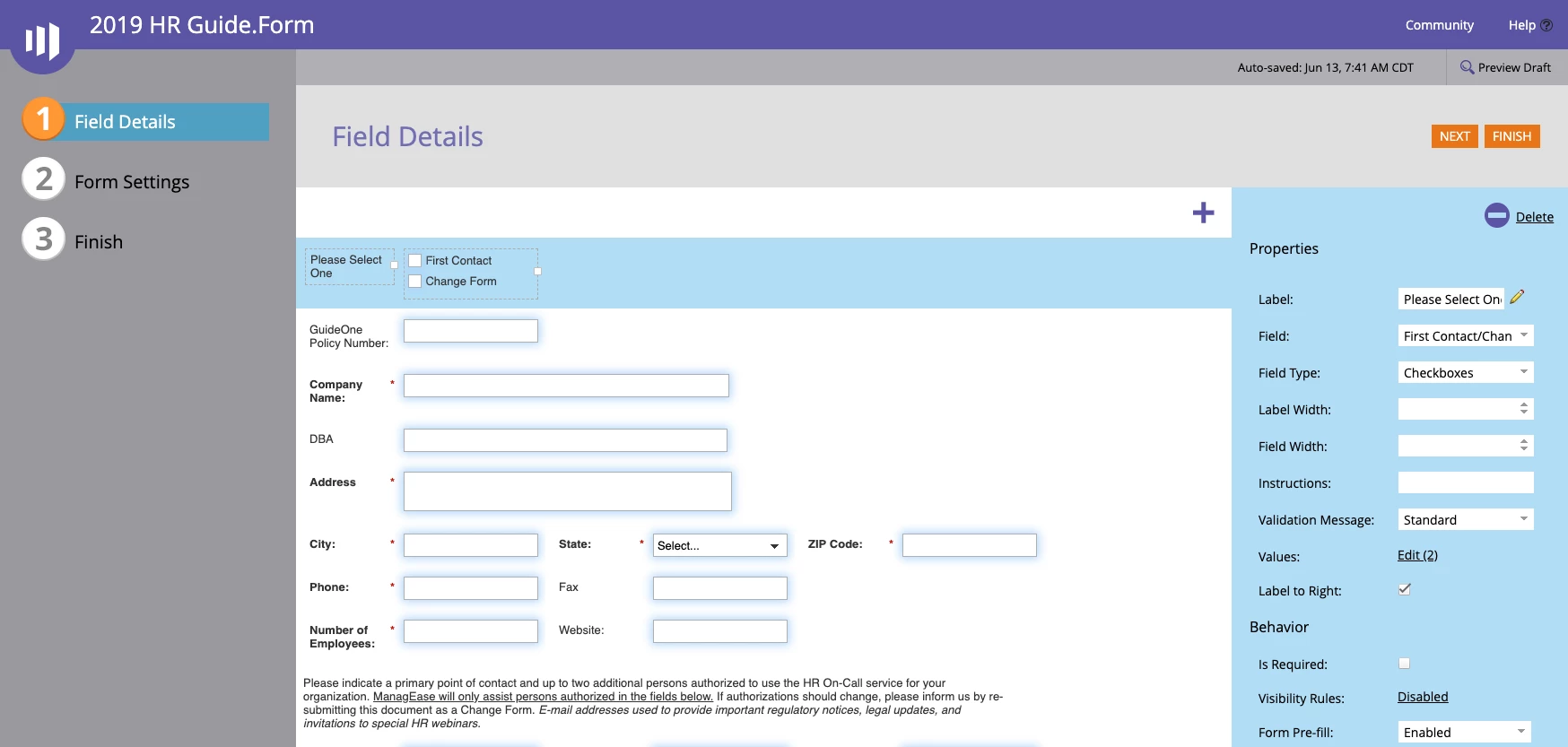Select the Please Select One label

coord(350,266)
